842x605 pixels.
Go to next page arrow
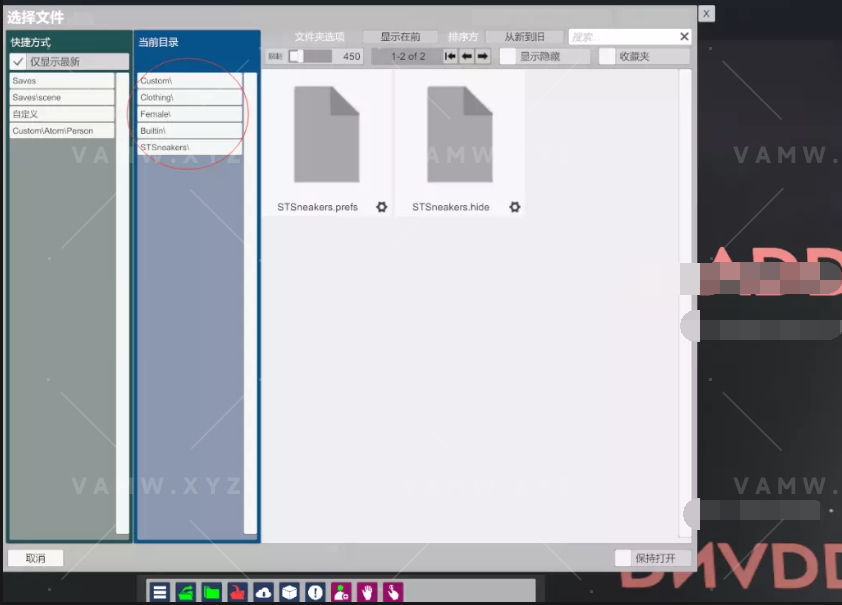(483, 57)
